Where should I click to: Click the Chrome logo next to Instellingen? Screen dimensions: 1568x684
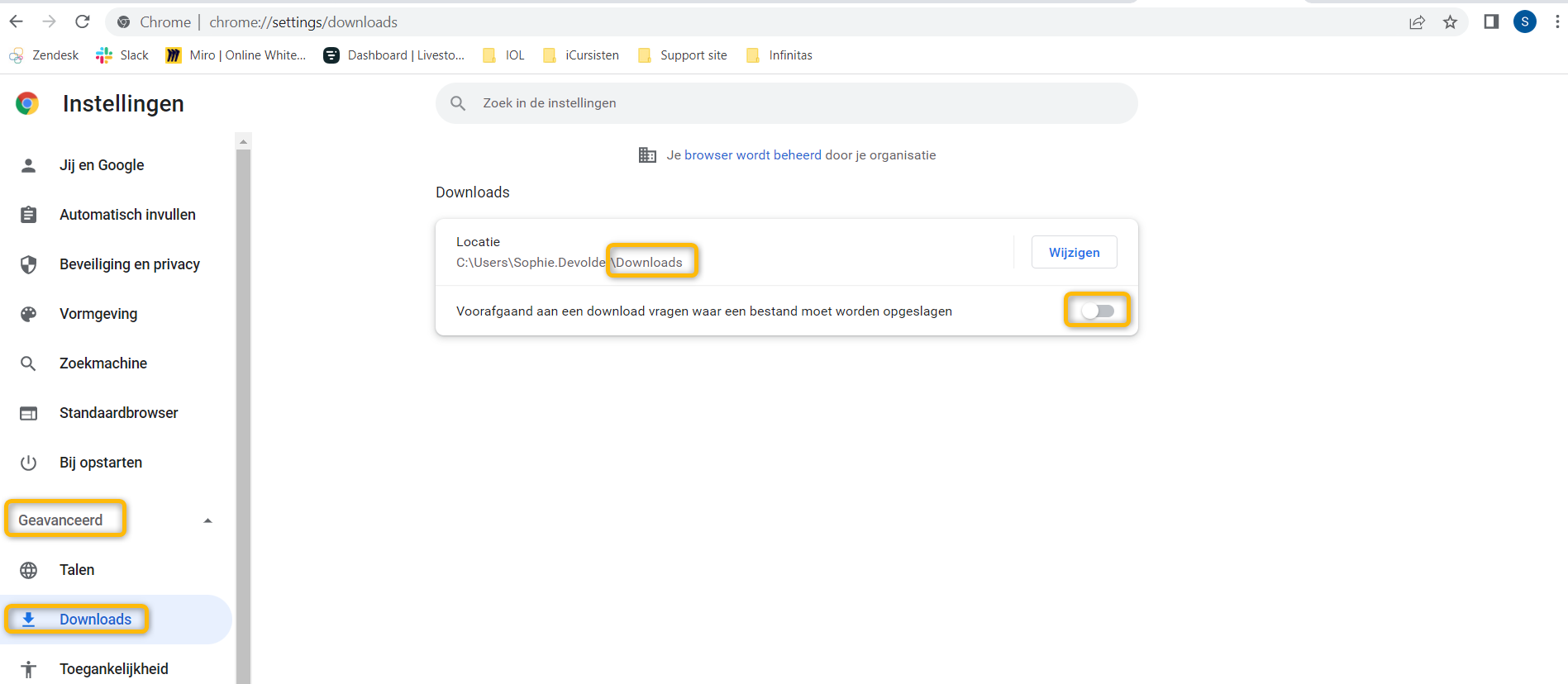click(x=27, y=103)
